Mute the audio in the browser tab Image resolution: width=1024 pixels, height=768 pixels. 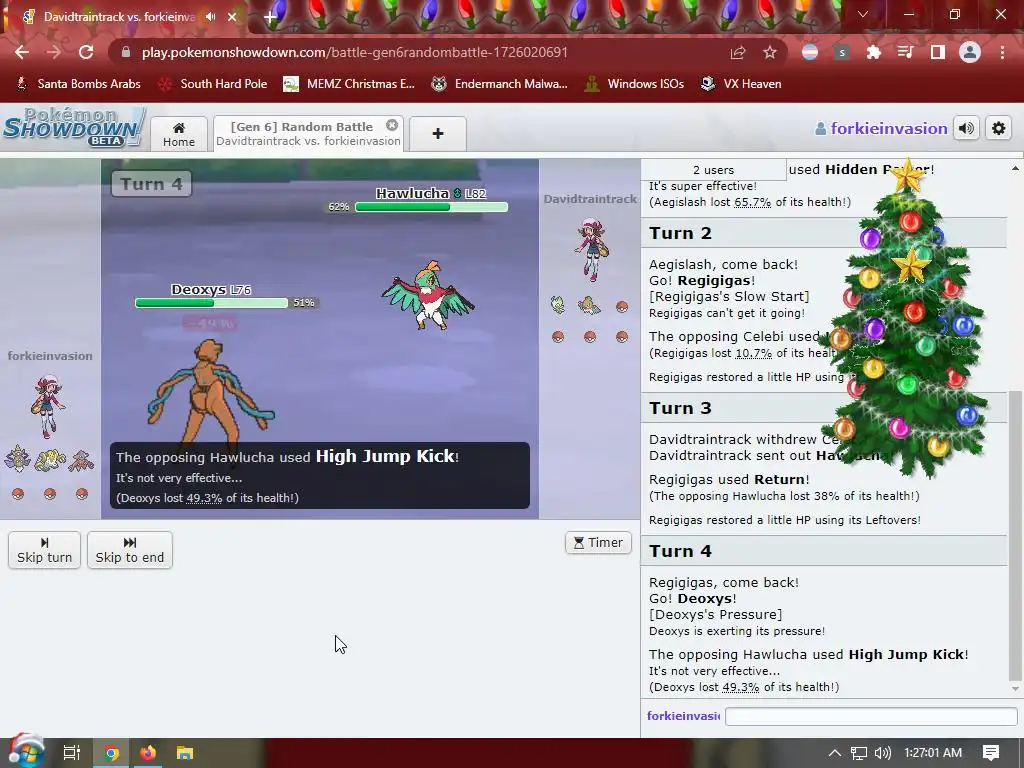210,17
